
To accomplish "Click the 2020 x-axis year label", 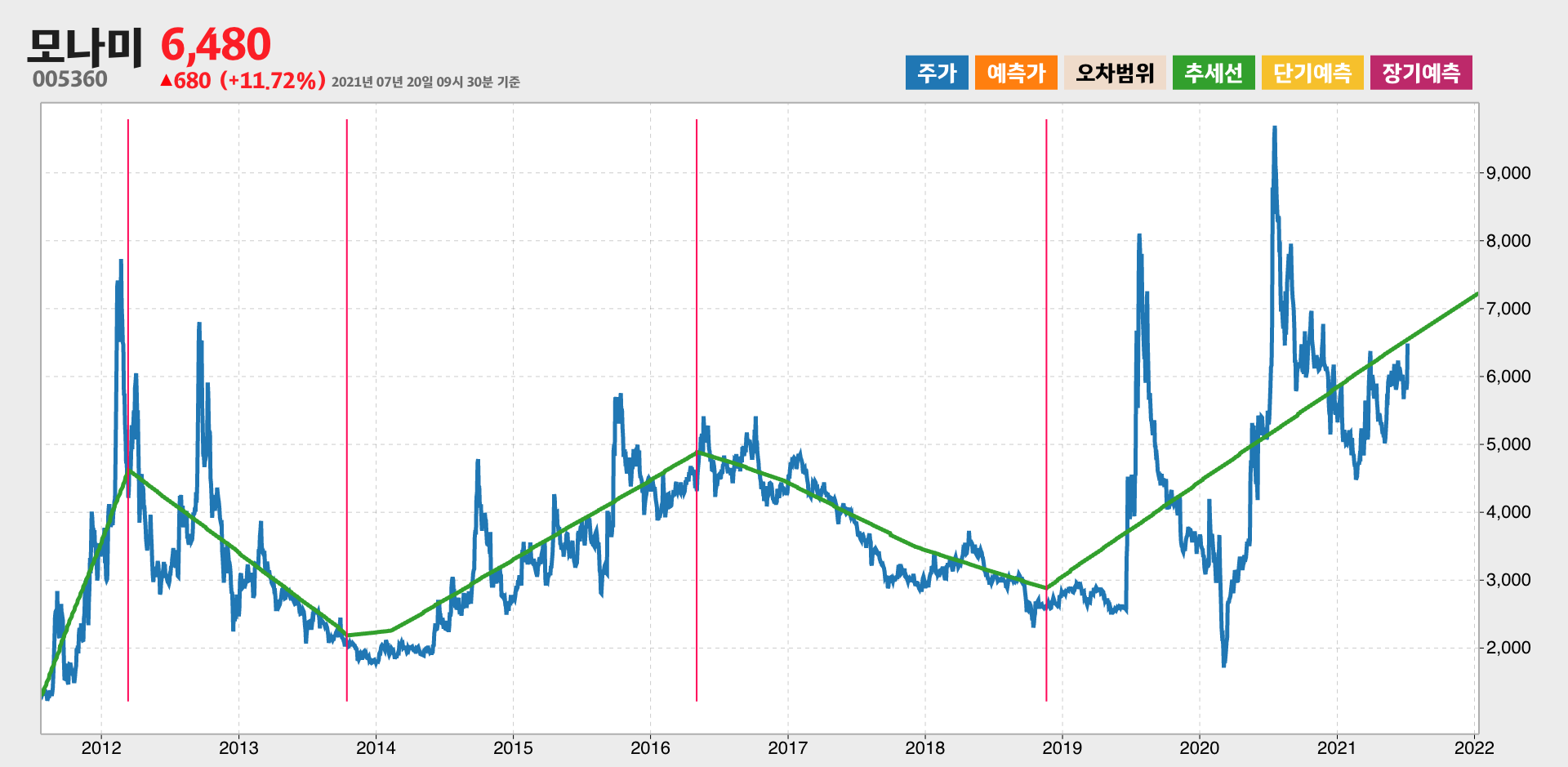I will (1199, 748).
